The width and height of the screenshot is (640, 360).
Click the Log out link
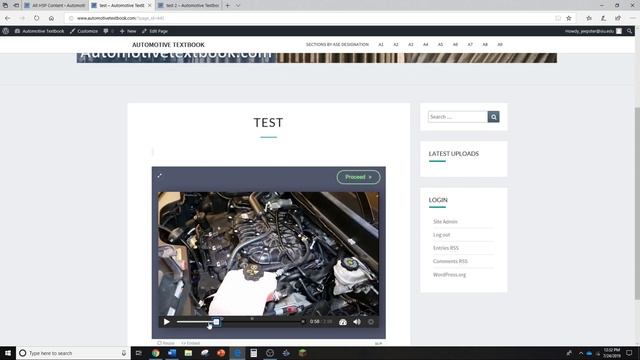[441, 235]
